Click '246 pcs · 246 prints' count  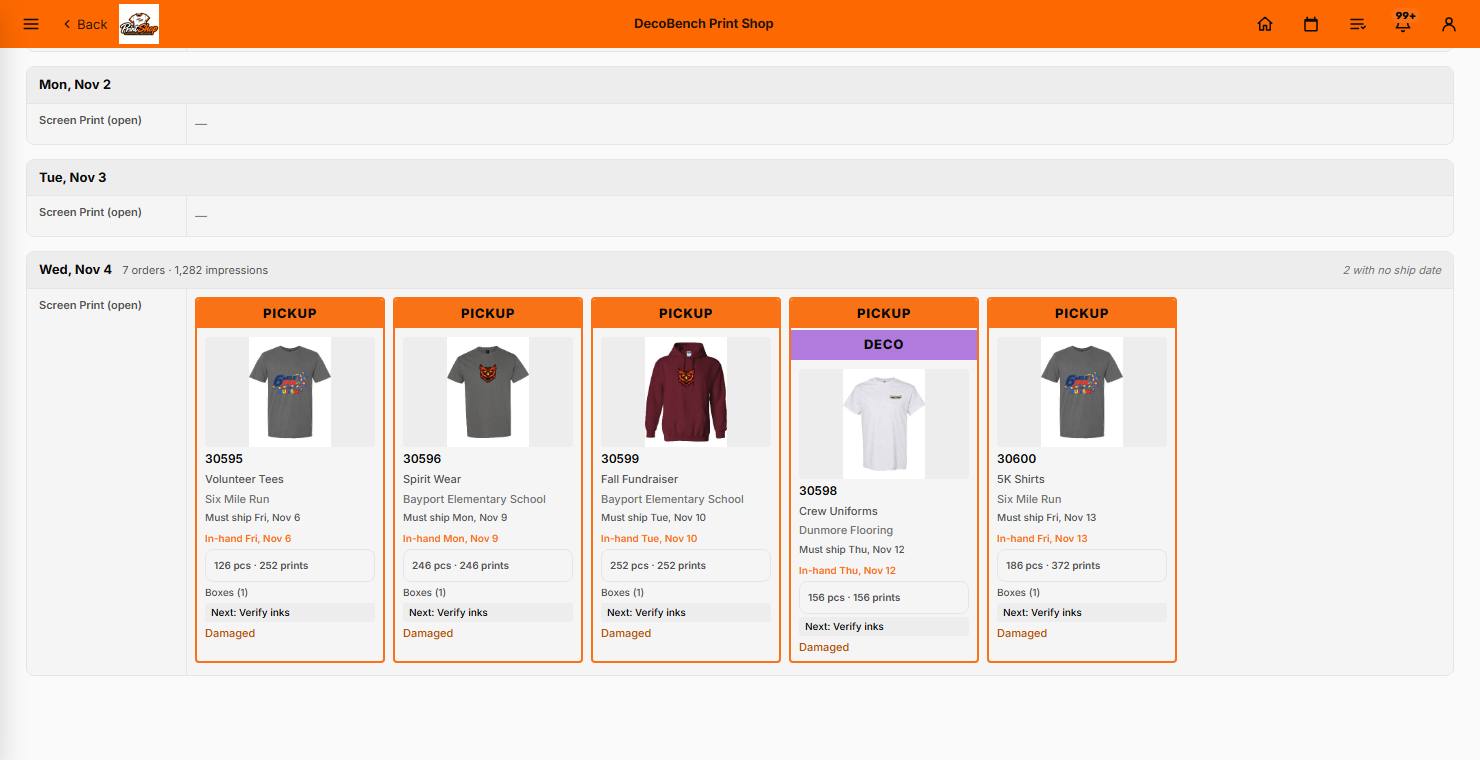click(488, 566)
